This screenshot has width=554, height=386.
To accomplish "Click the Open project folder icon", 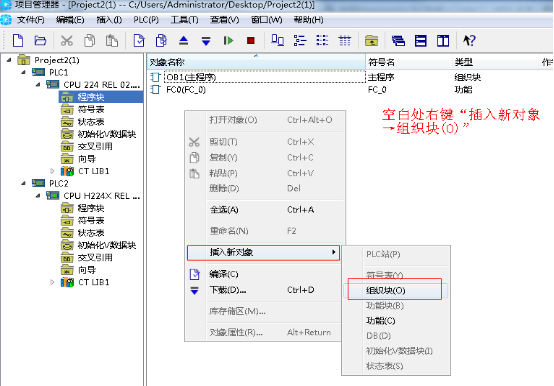I will point(40,41).
